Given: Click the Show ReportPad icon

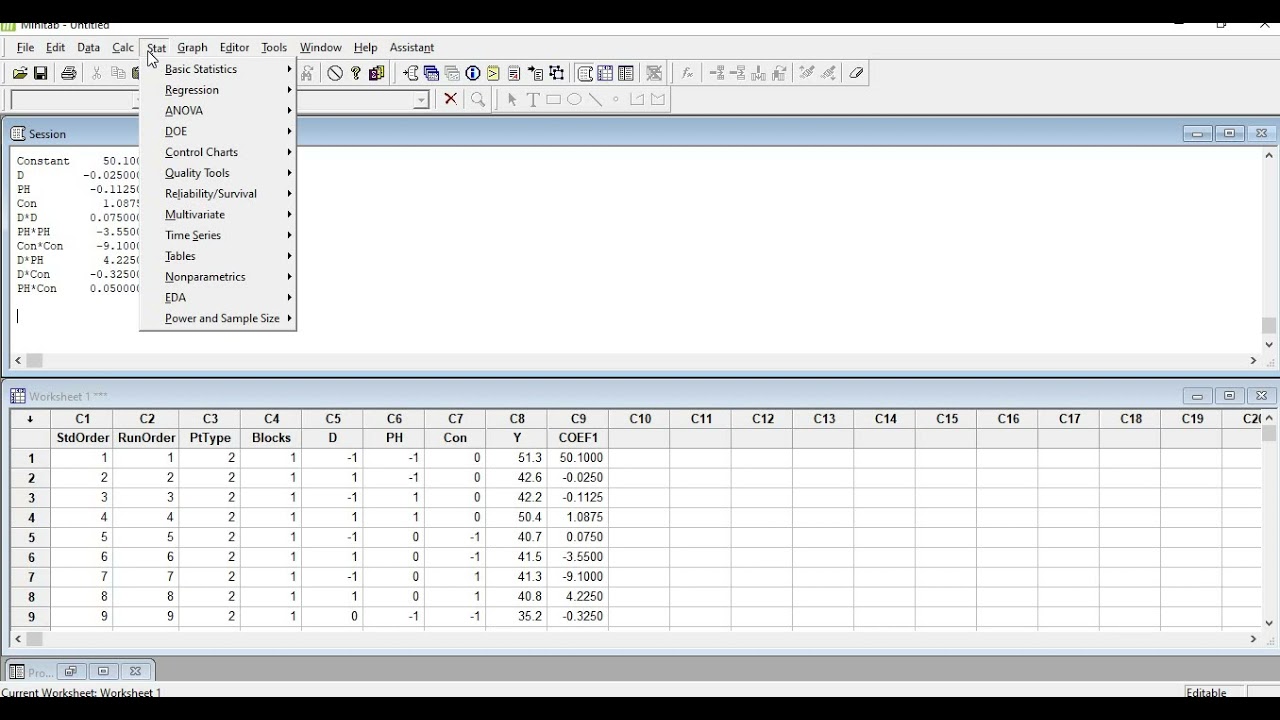Looking at the screenshot, I should [514, 73].
